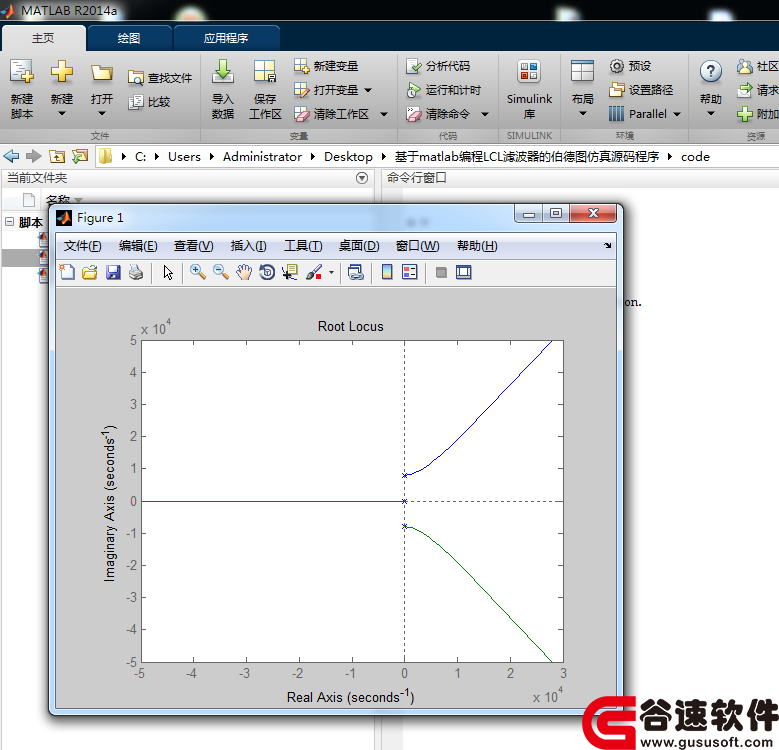Image resolution: width=779 pixels, height=750 pixels.
Task: Click the Help question mark icon
Action: tap(710, 72)
